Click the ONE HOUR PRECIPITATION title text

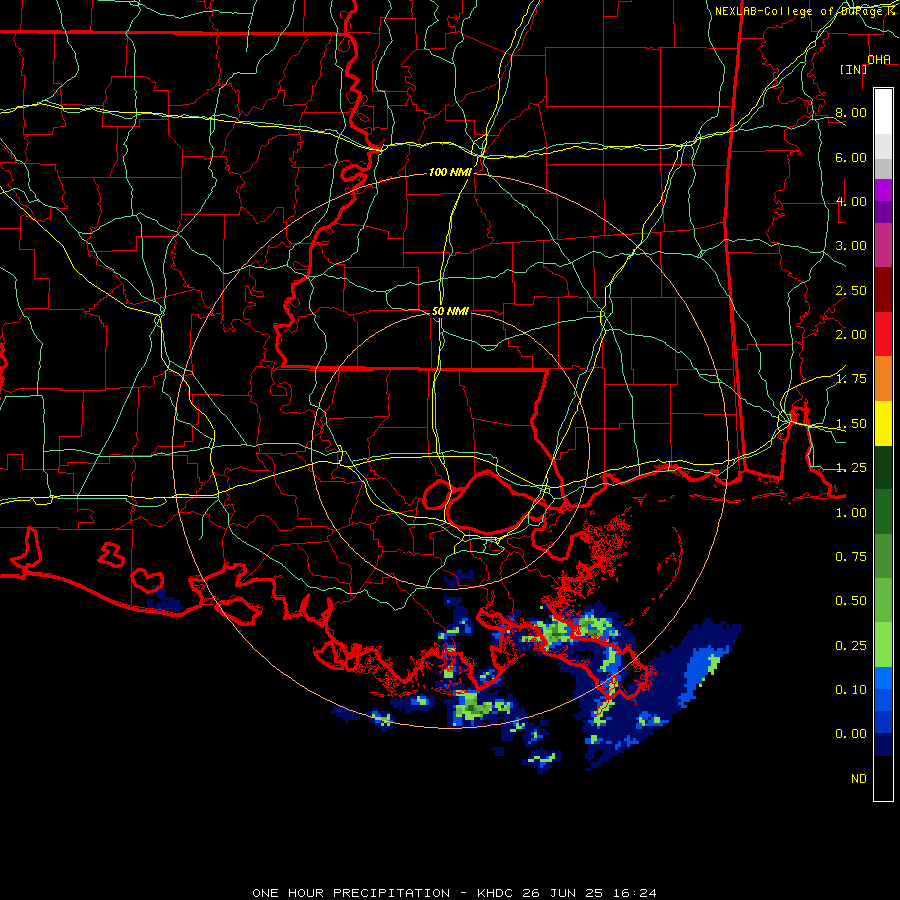click(351, 893)
